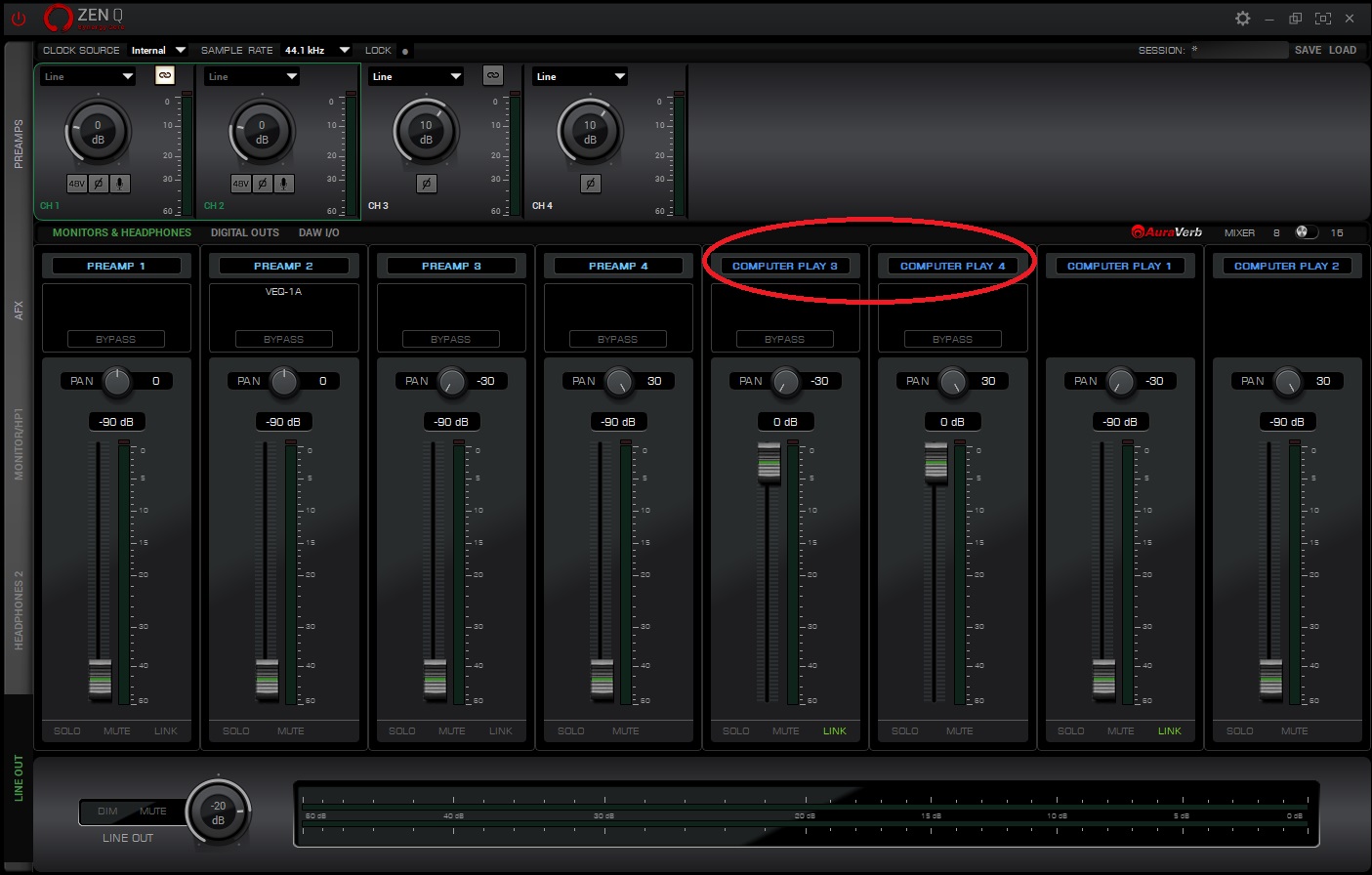This screenshot has height=875, width=1372.
Task: Solo the PREAMP 1 channel
Action: coord(67,730)
